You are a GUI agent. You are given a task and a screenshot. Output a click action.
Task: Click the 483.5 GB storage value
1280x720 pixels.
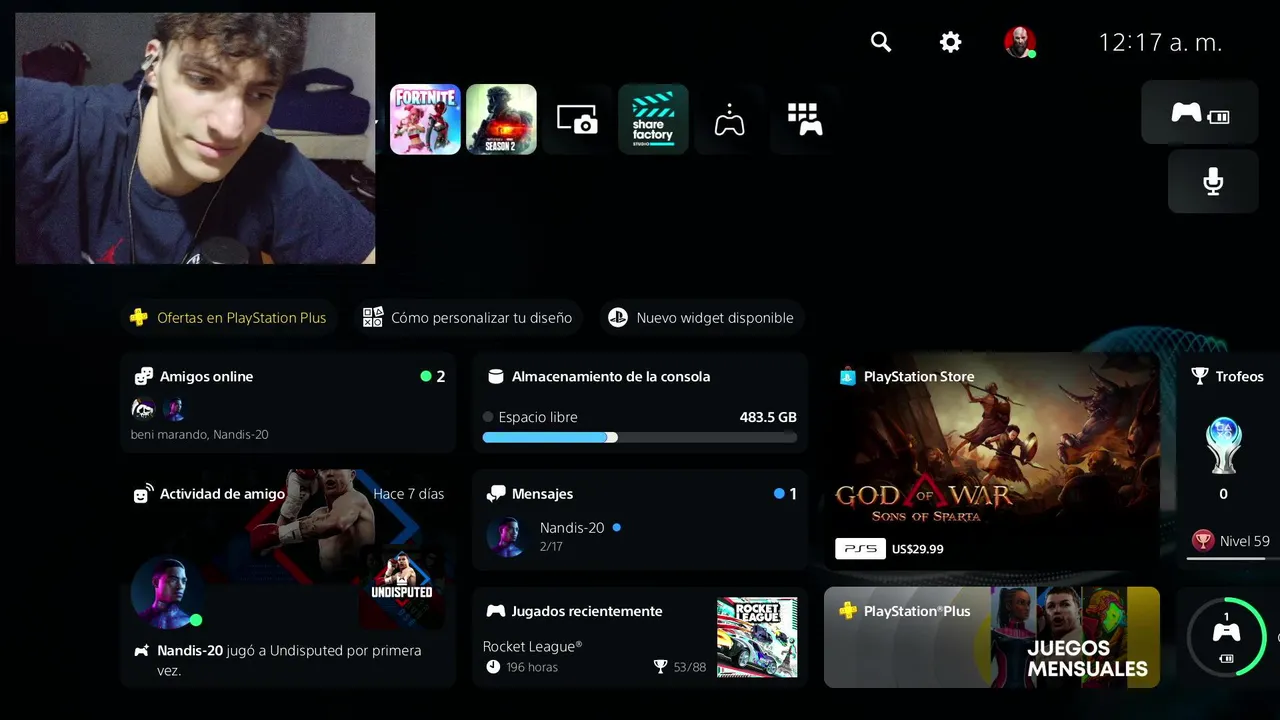click(x=768, y=417)
